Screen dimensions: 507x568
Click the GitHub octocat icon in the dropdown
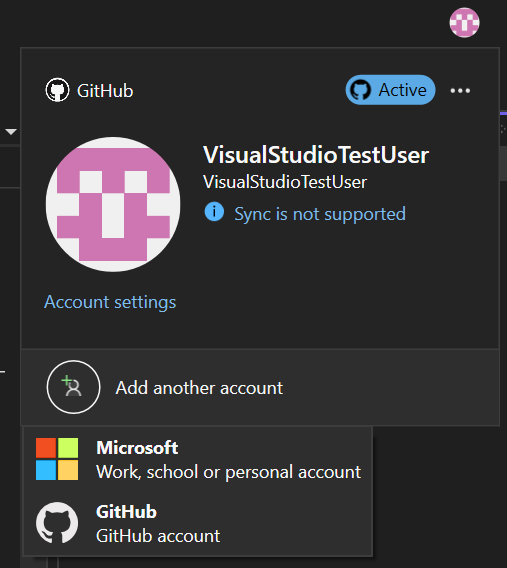tap(57, 523)
